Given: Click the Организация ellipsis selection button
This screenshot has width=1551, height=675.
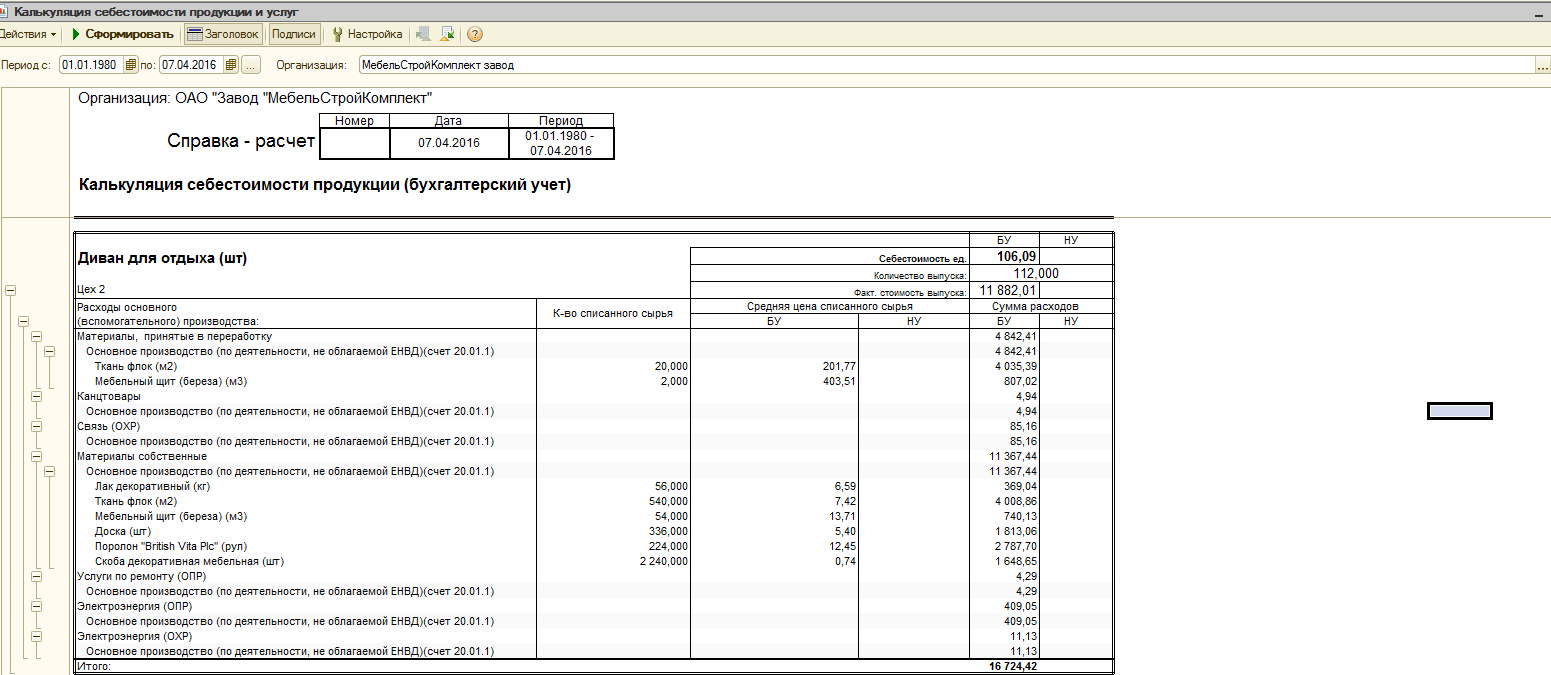Looking at the screenshot, I should pyautogui.click(x=1543, y=65).
